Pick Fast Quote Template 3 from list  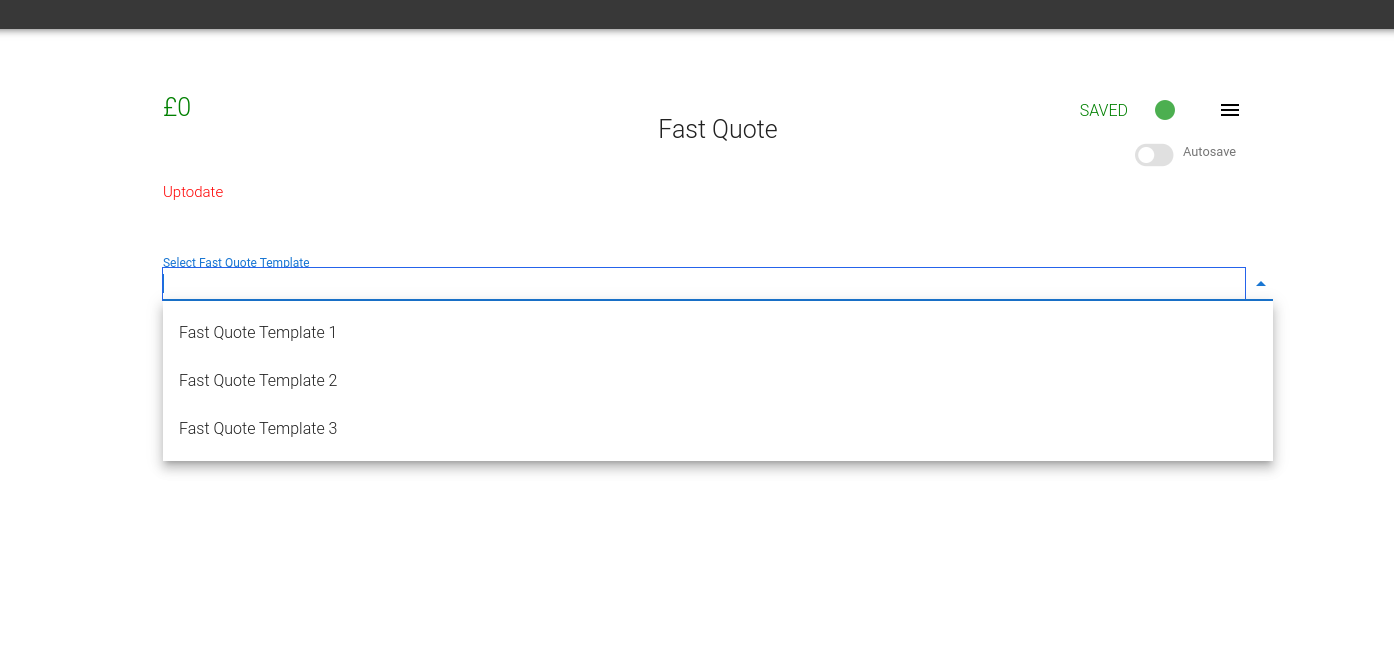tap(718, 428)
